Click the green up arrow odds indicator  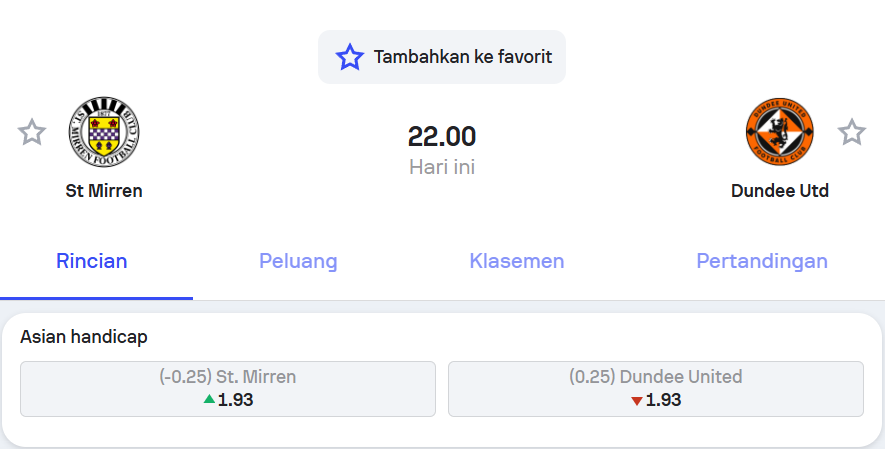point(209,399)
